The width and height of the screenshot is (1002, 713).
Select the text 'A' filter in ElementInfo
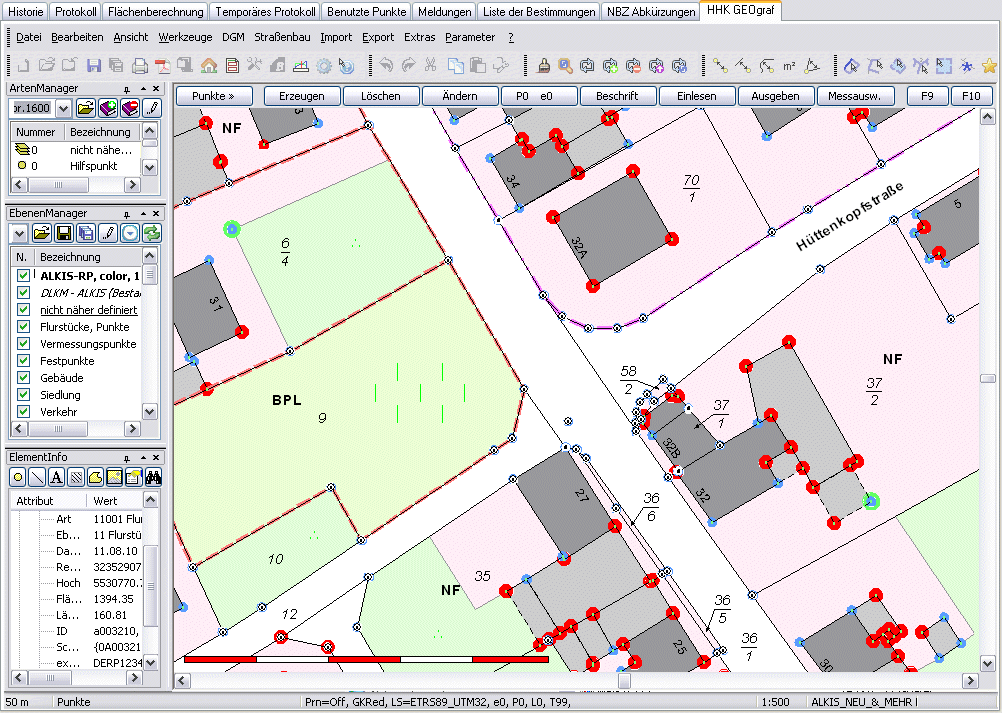click(x=57, y=476)
